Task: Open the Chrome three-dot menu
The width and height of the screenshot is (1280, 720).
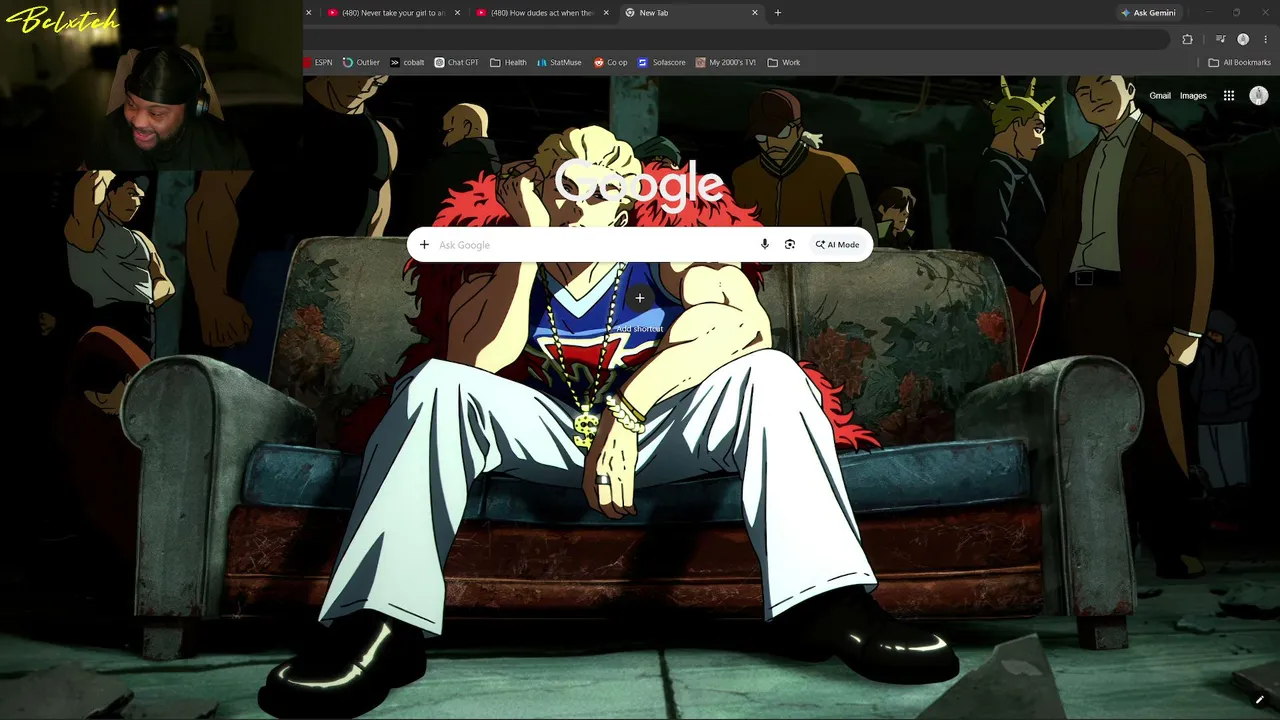Action: [1265, 39]
